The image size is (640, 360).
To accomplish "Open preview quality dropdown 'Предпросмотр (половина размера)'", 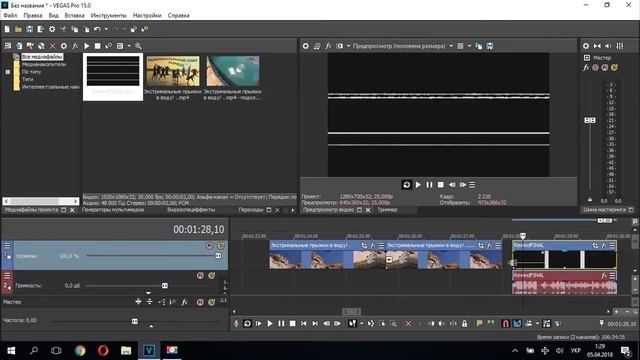I will 403,46.
